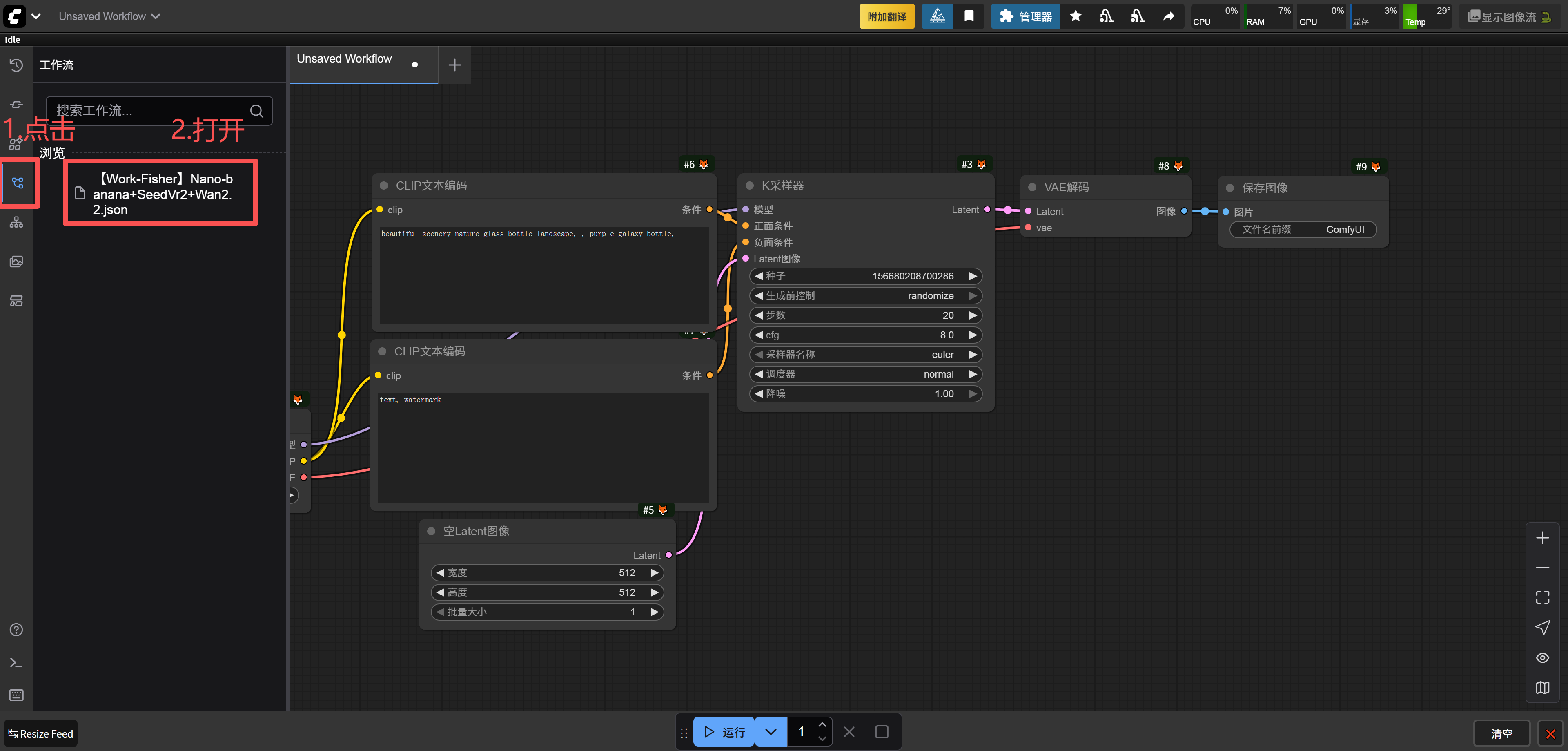Open the 生成前控制 randomize dropdown

coord(866,296)
